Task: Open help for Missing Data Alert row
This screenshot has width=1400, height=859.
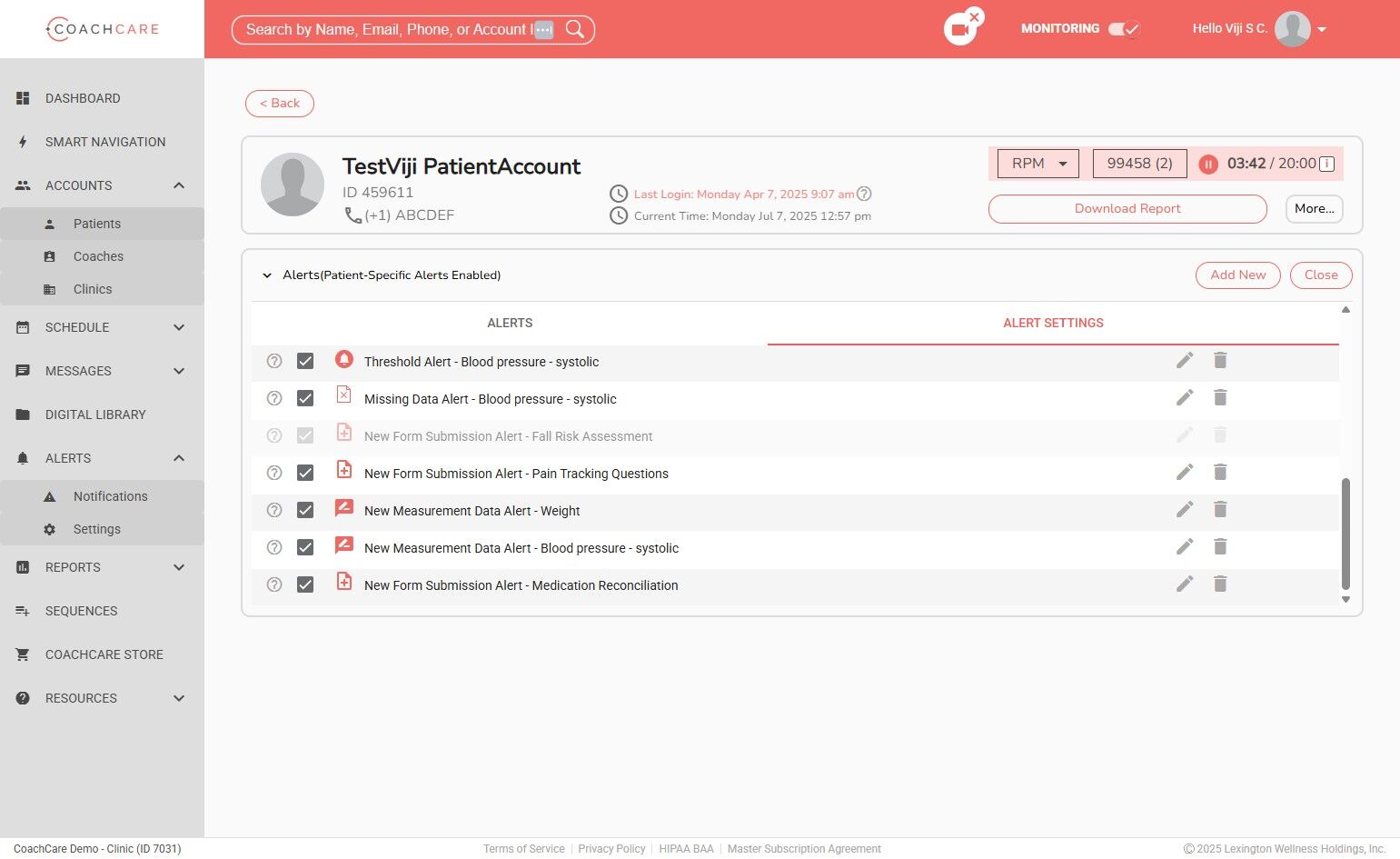Action: pos(274,398)
